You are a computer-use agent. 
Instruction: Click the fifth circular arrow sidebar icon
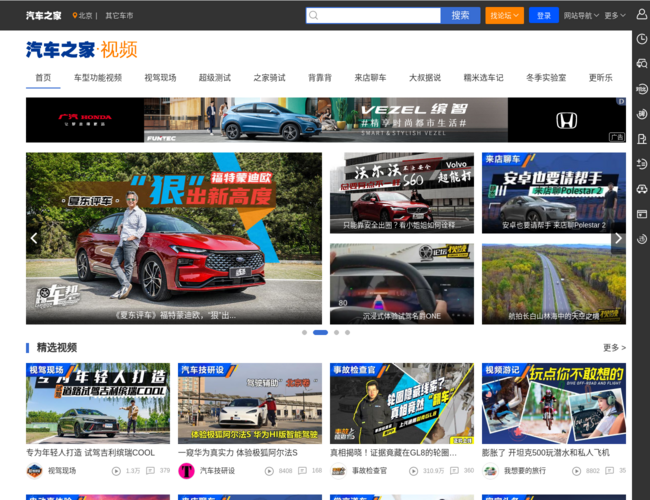(642, 114)
